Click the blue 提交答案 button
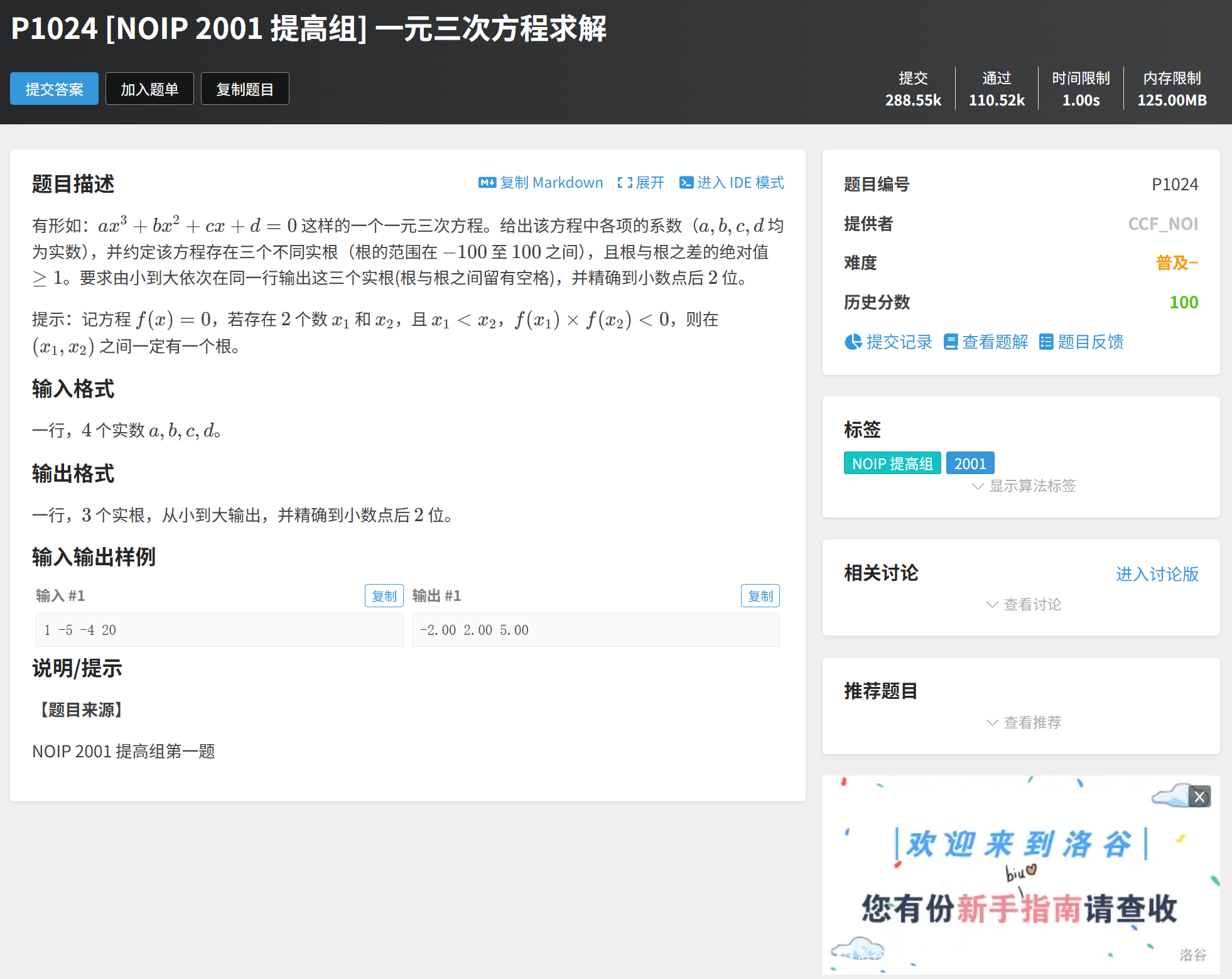This screenshot has height=979, width=1232. 54,89
